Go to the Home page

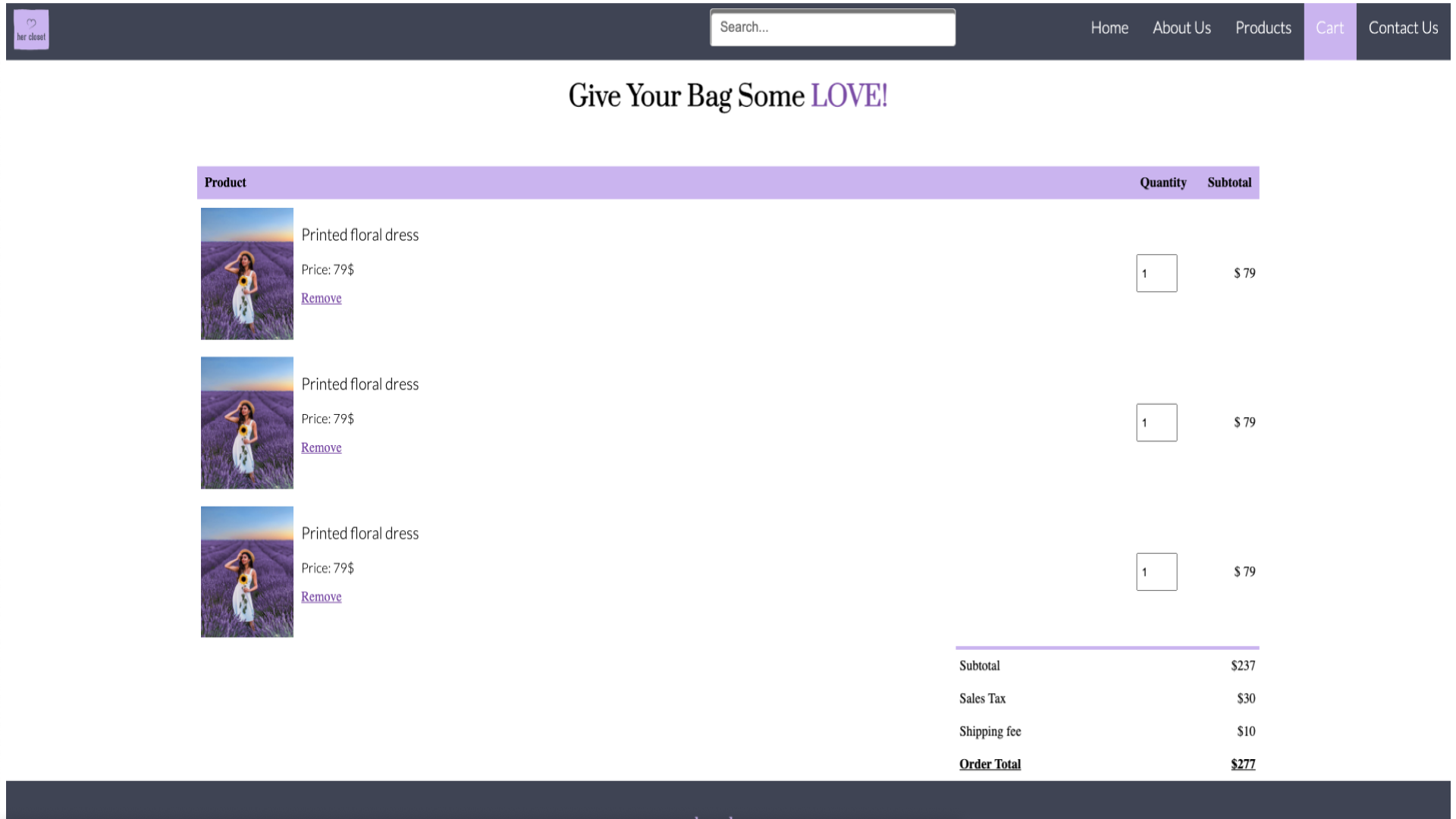pyautogui.click(x=1109, y=28)
